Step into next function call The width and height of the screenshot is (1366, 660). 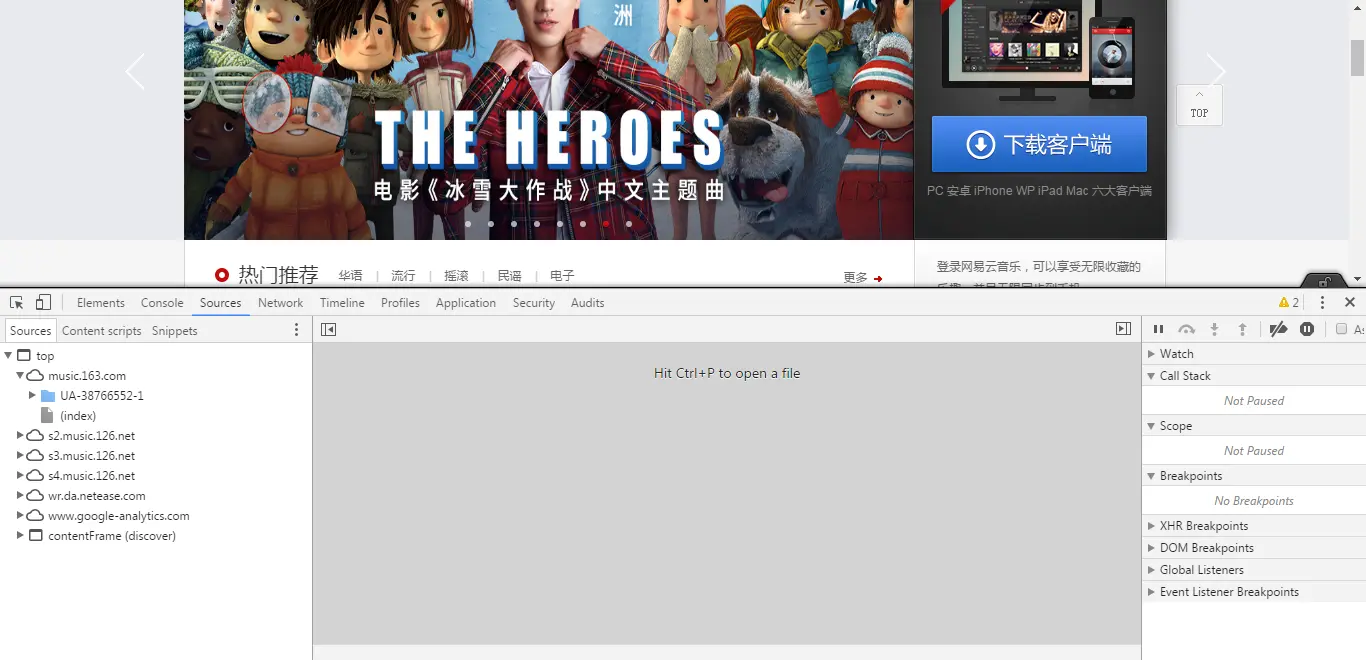(1214, 329)
